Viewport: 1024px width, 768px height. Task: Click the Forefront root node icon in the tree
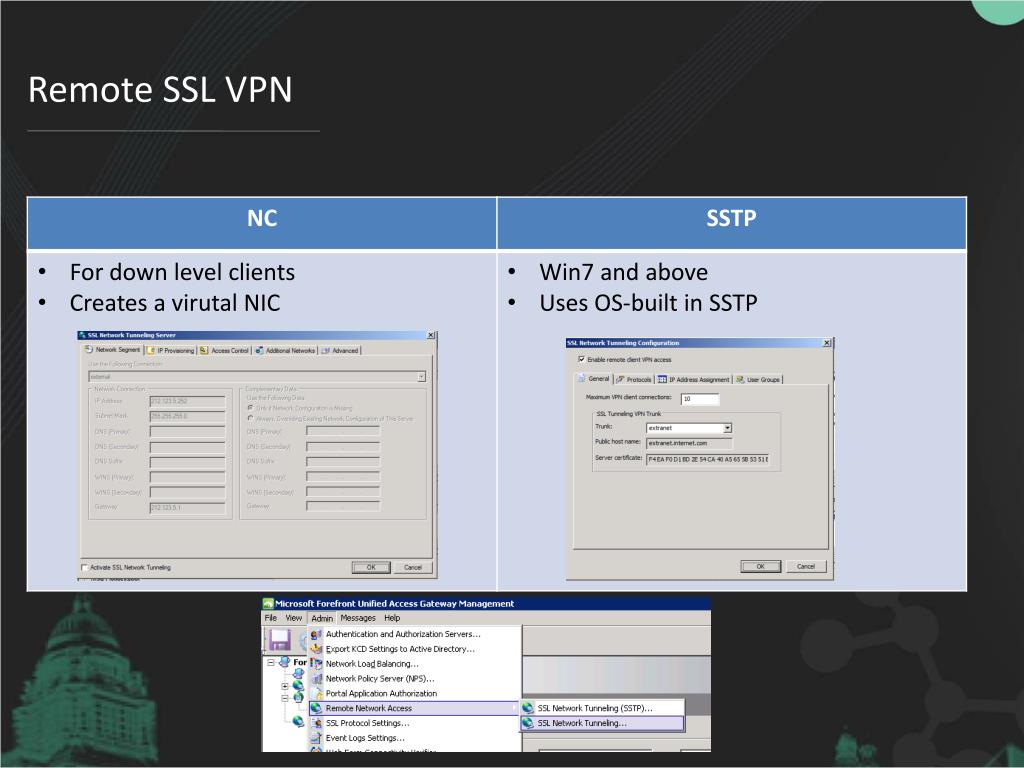click(x=284, y=662)
